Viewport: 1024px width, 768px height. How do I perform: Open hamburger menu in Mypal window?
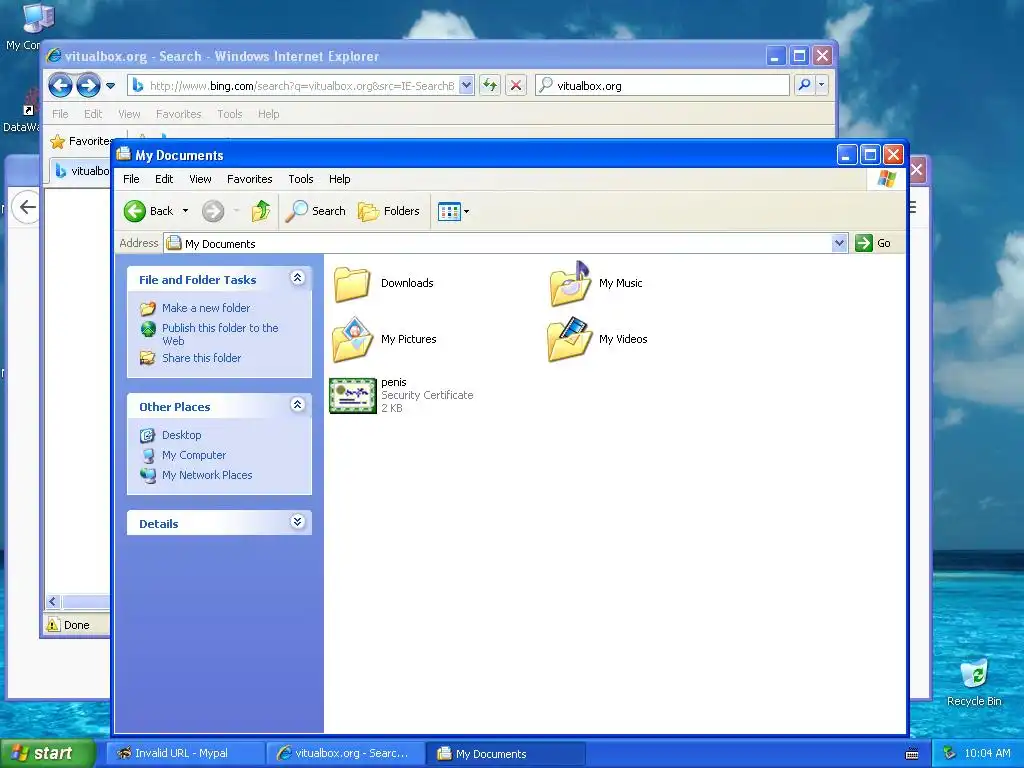click(912, 208)
